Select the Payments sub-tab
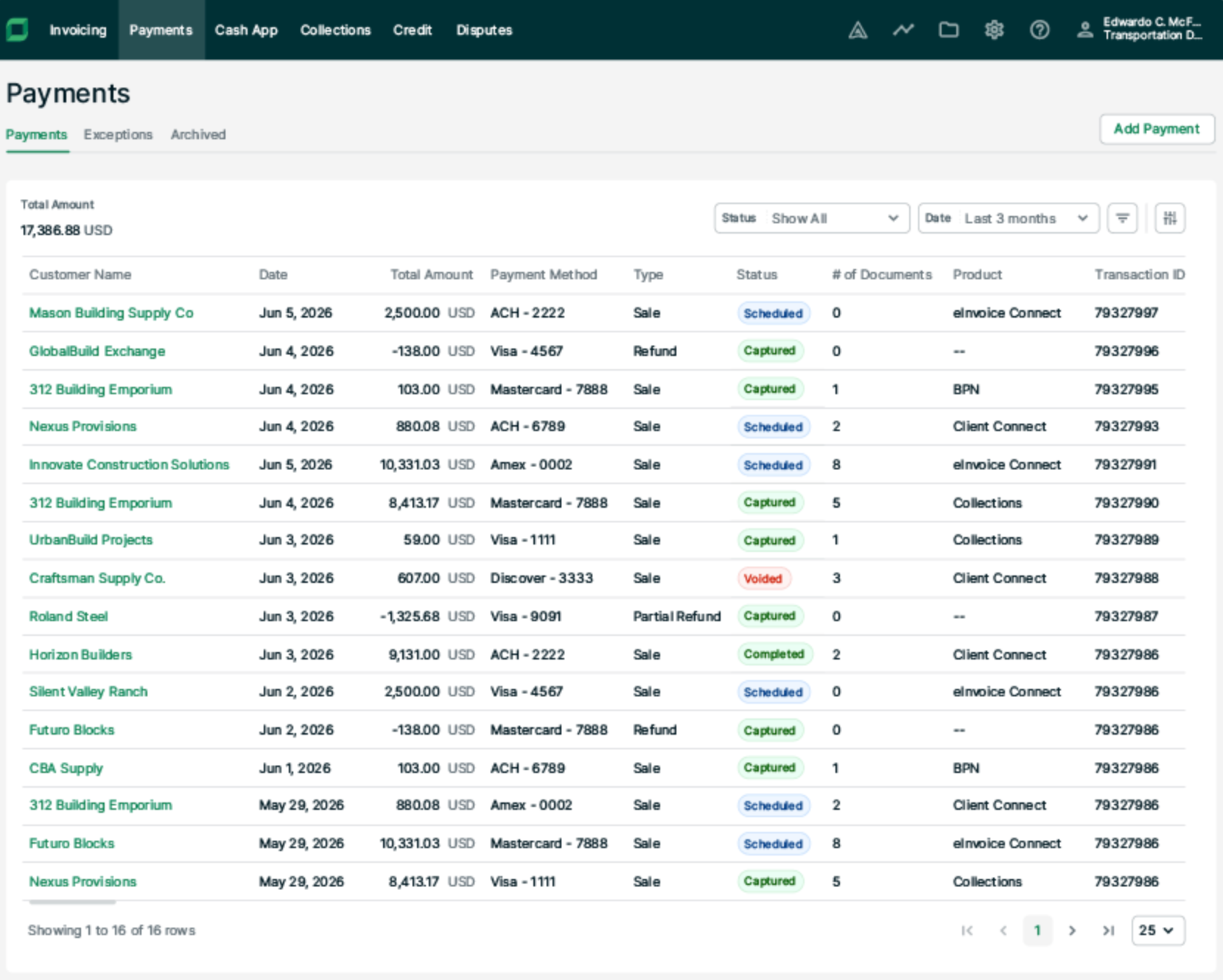The width and height of the screenshot is (1223, 980). point(37,135)
